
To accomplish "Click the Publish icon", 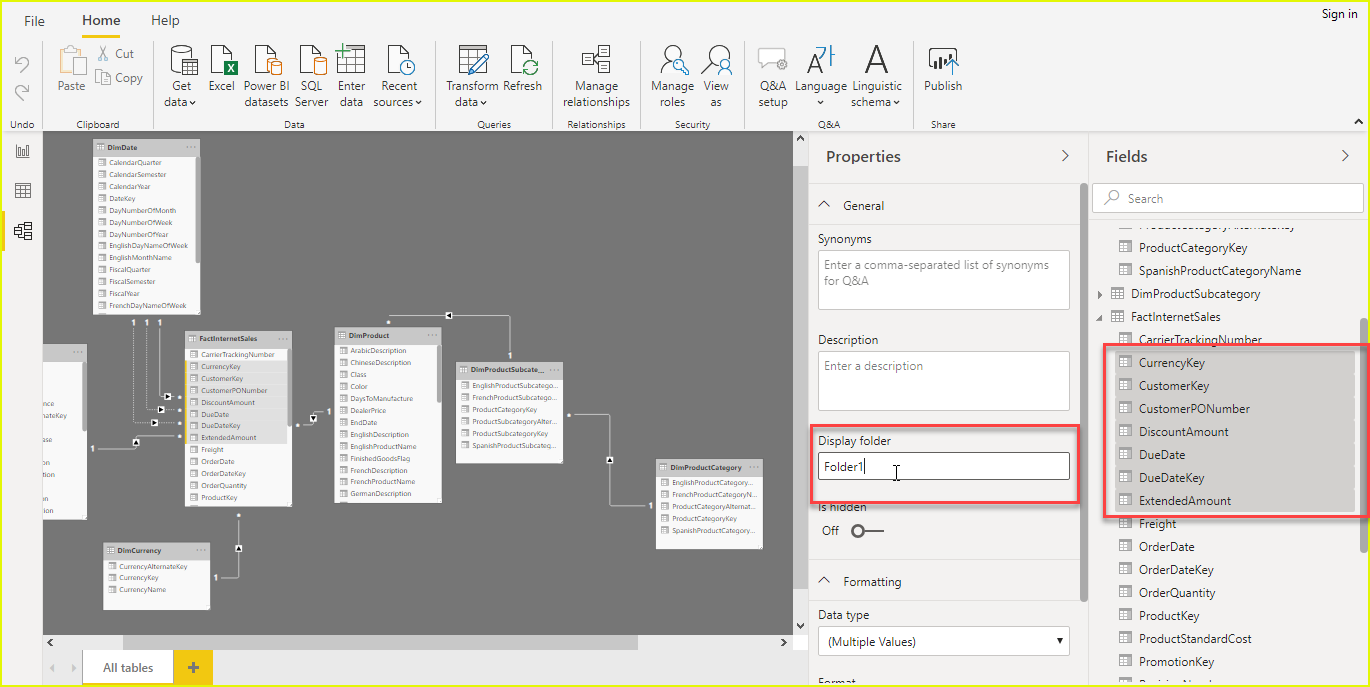I will (x=942, y=61).
